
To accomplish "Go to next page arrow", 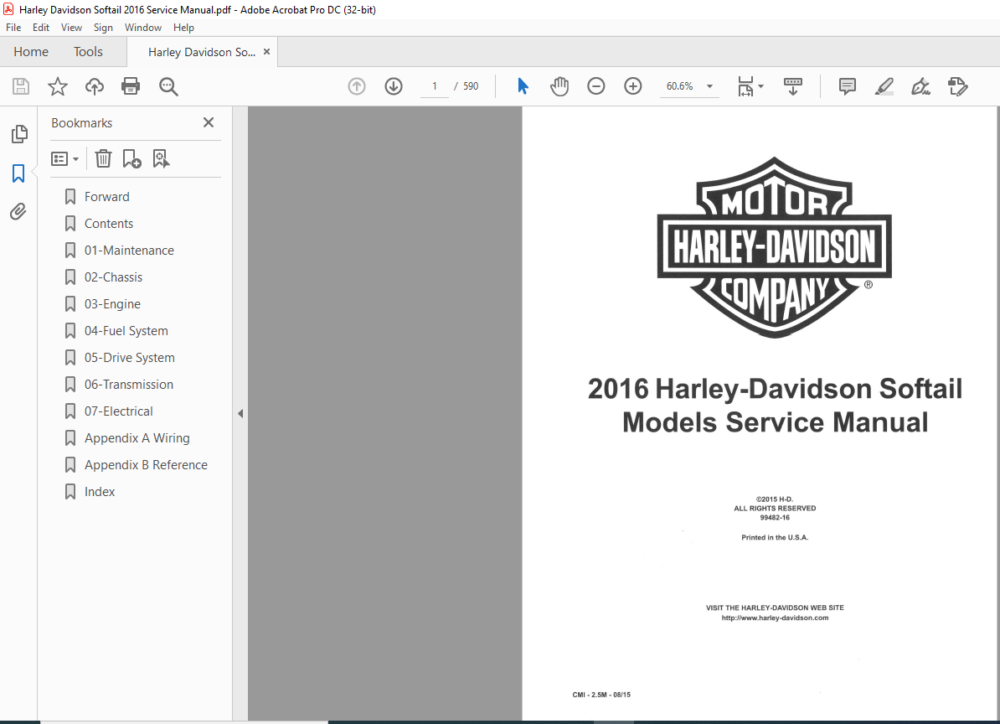I will (393, 86).
